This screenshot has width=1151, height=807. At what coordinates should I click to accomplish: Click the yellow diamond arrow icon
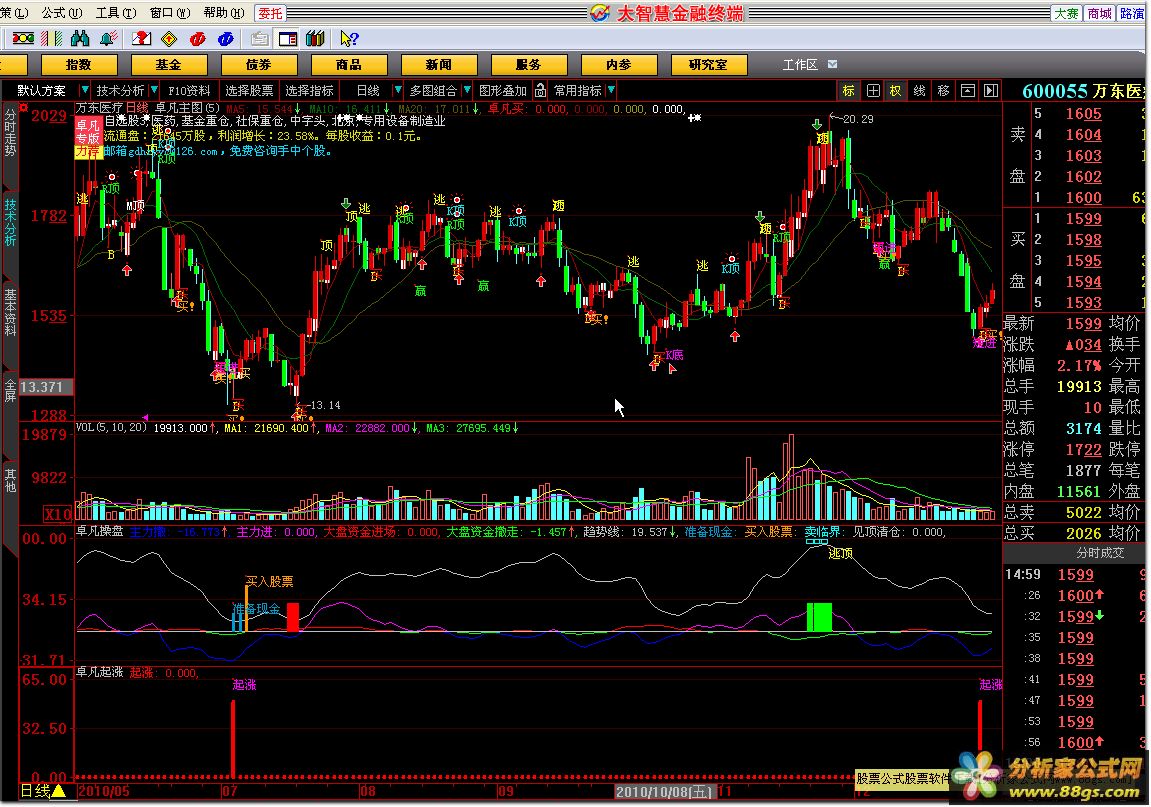[169, 38]
